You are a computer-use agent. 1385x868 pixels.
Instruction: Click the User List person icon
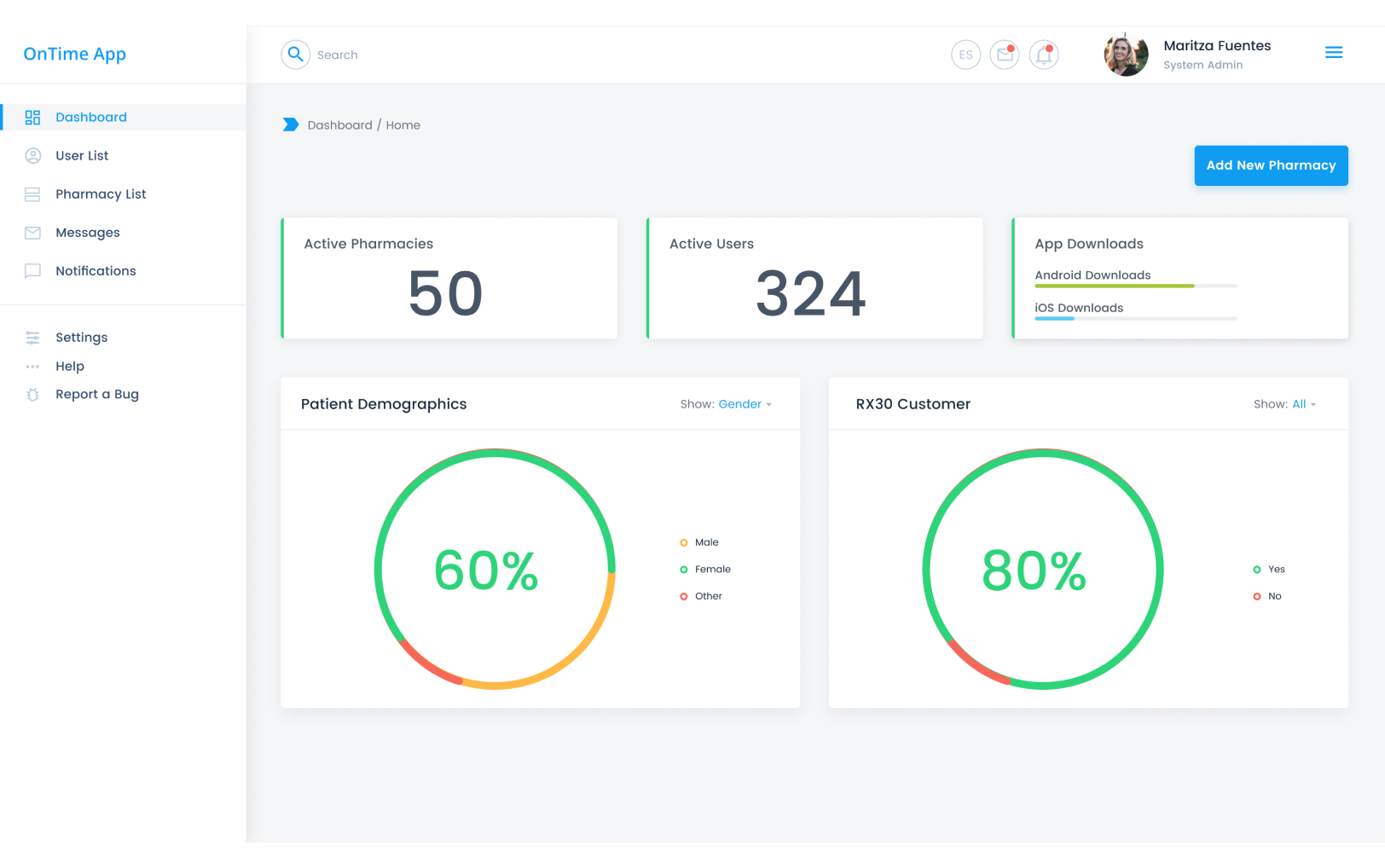pos(32,155)
